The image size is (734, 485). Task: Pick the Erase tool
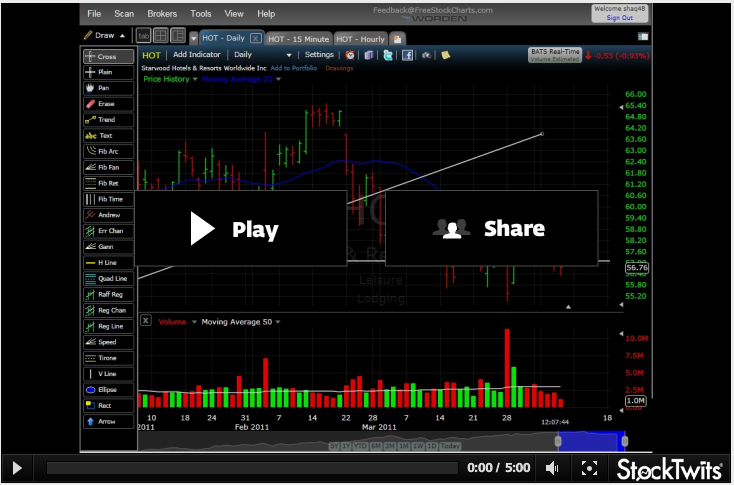109,104
